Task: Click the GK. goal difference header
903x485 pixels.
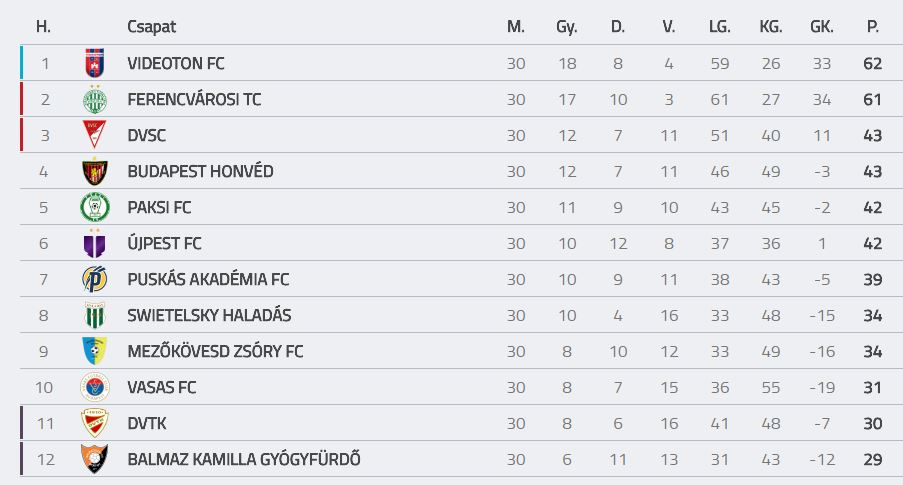Action: (822, 26)
